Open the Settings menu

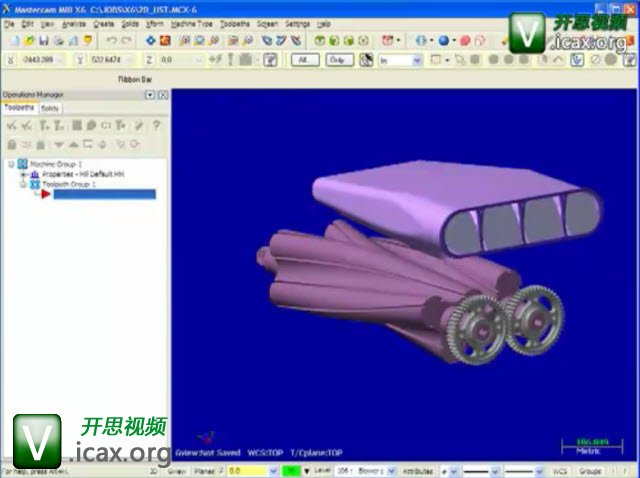(x=298, y=24)
